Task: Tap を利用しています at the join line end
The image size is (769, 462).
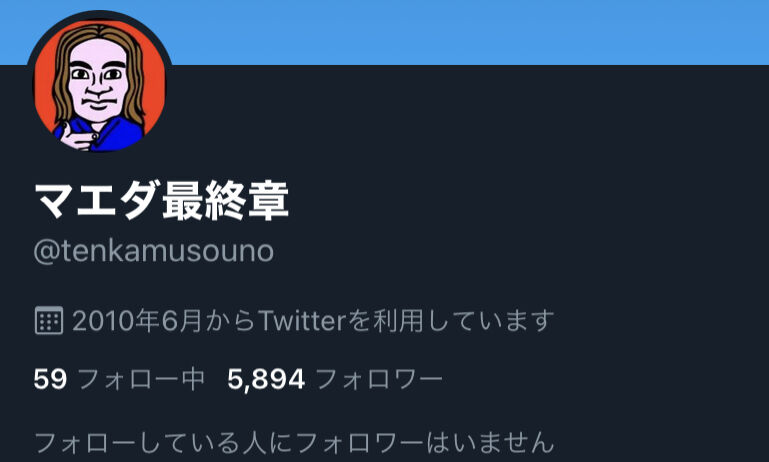Action: pos(451,321)
